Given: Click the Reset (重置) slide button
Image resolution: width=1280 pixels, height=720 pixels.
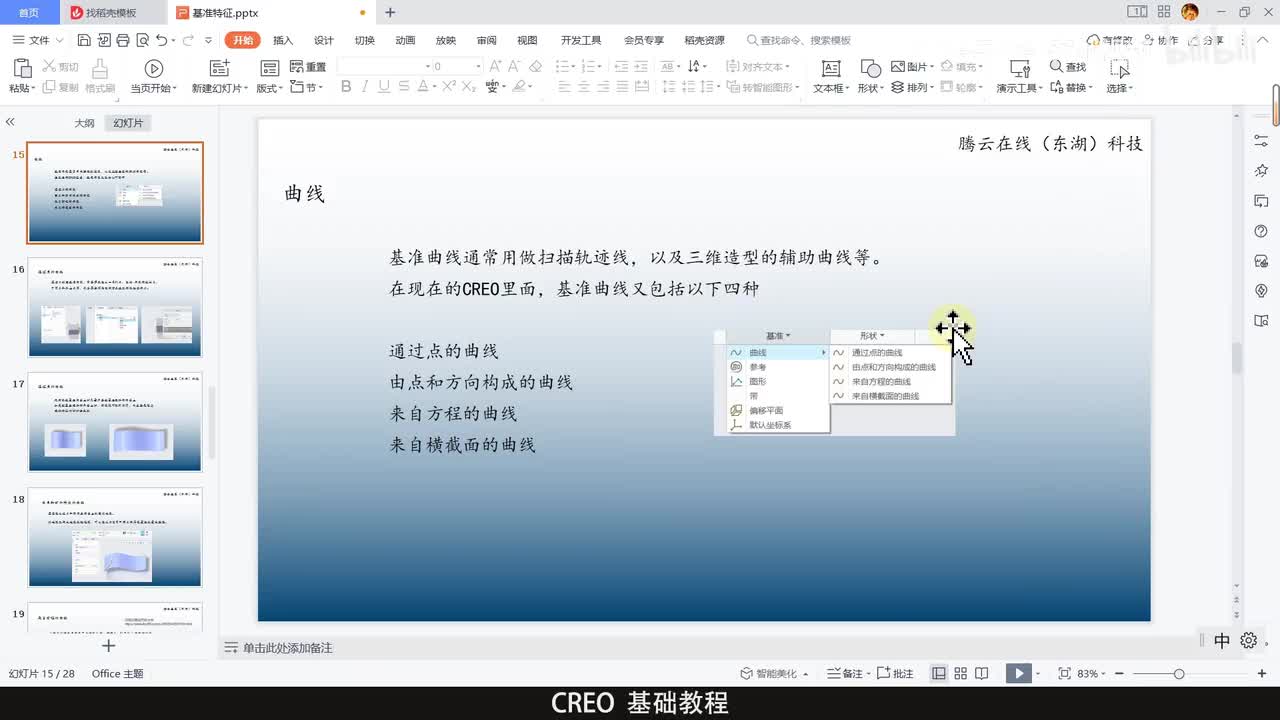Looking at the screenshot, I should click(x=308, y=67).
